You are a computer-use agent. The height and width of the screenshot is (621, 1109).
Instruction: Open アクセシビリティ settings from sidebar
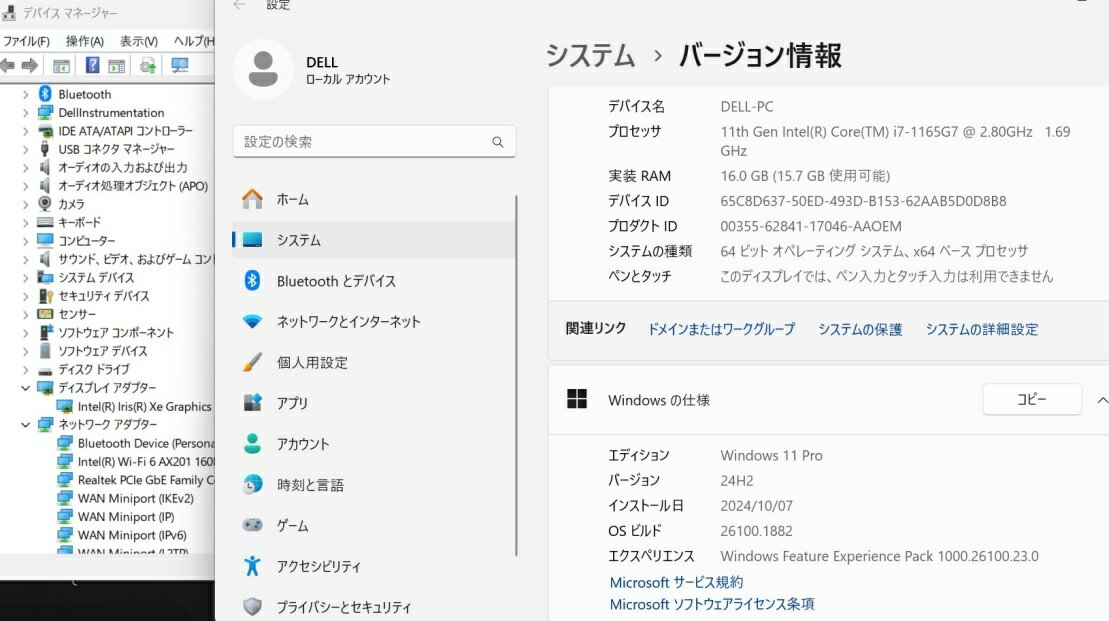[x=318, y=567]
